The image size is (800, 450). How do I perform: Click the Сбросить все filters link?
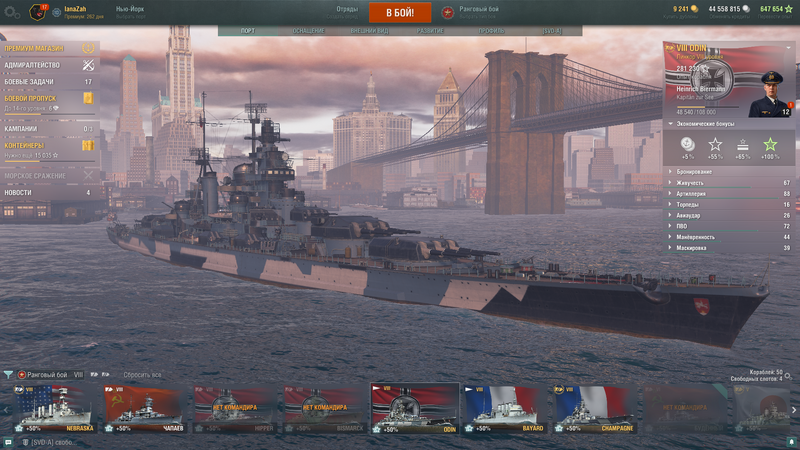[142, 375]
